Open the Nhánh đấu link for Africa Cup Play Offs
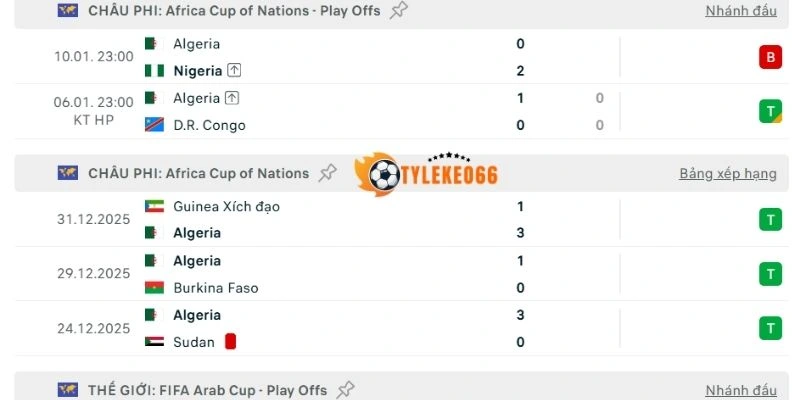Viewport: 800px width, 400px height. 740,11
